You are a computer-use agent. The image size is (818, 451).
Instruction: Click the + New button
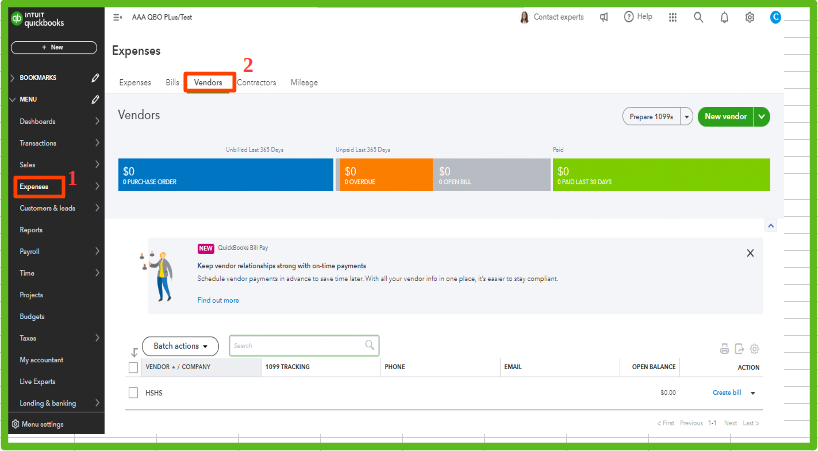tap(54, 47)
